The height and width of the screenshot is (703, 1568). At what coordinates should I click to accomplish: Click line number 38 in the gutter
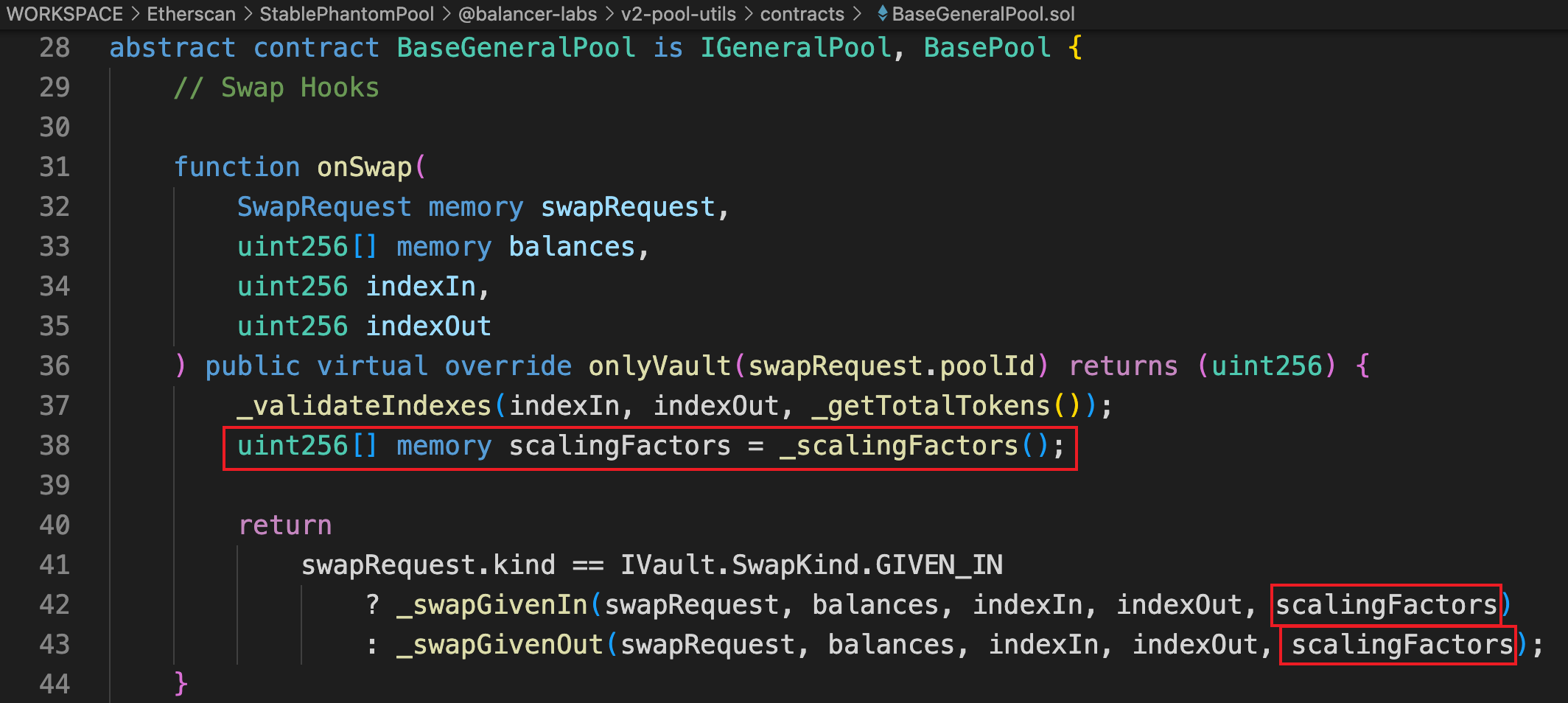(x=55, y=446)
